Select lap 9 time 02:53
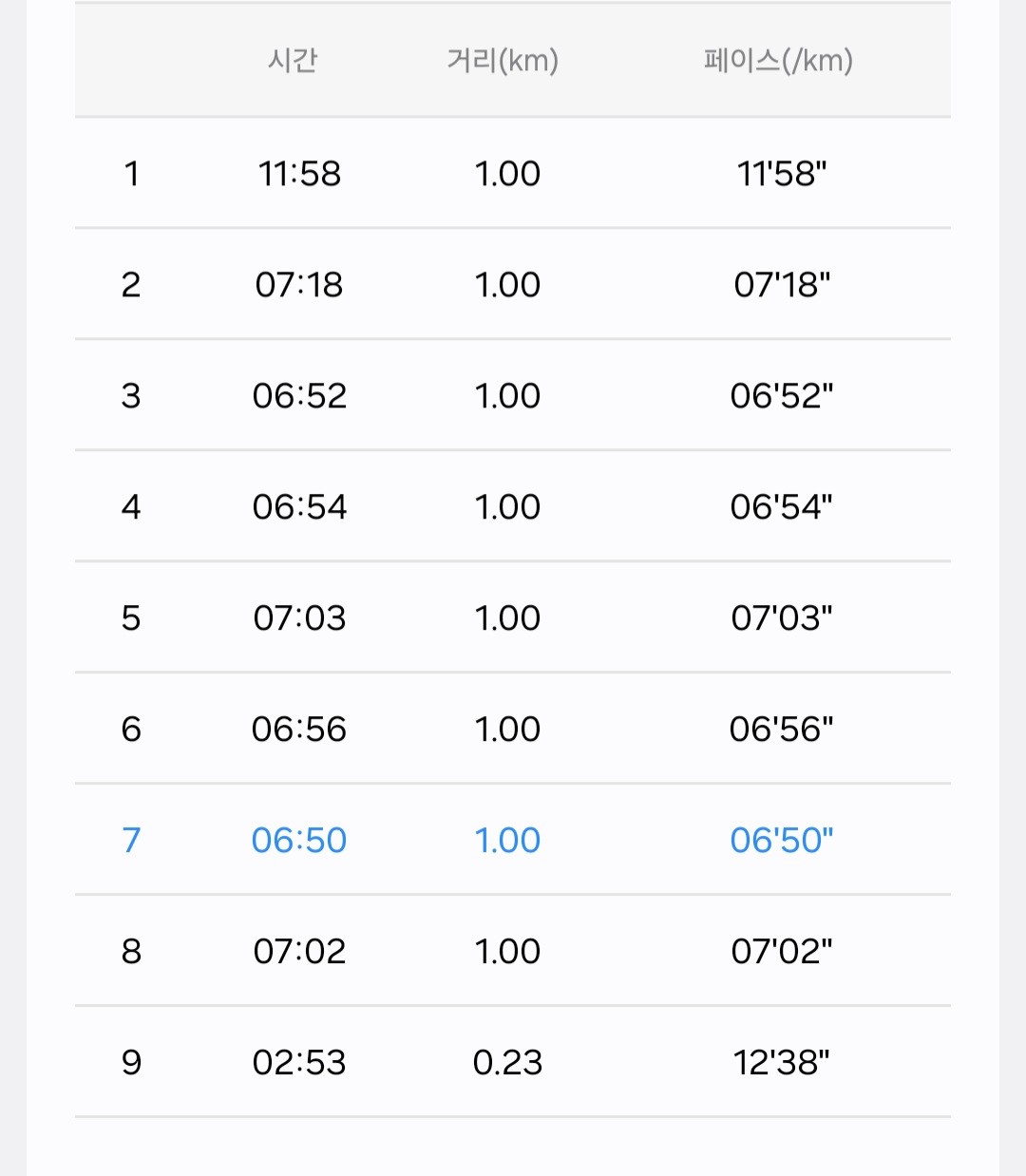This screenshot has width=1026, height=1176. point(299,1063)
